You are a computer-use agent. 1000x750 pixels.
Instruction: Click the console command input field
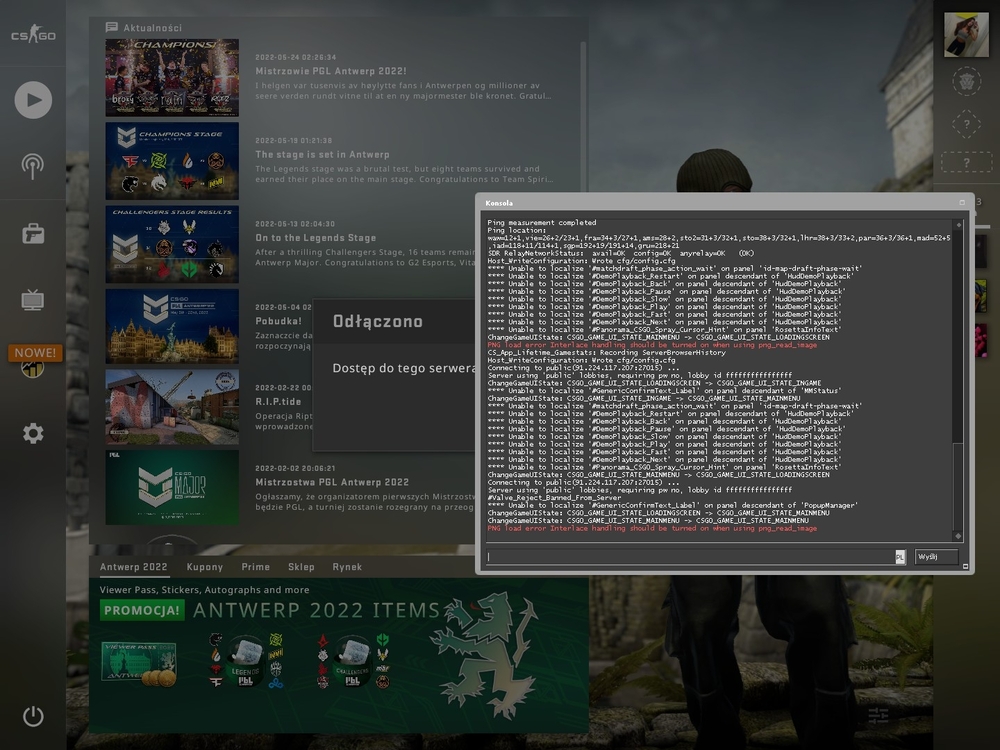[691, 557]
